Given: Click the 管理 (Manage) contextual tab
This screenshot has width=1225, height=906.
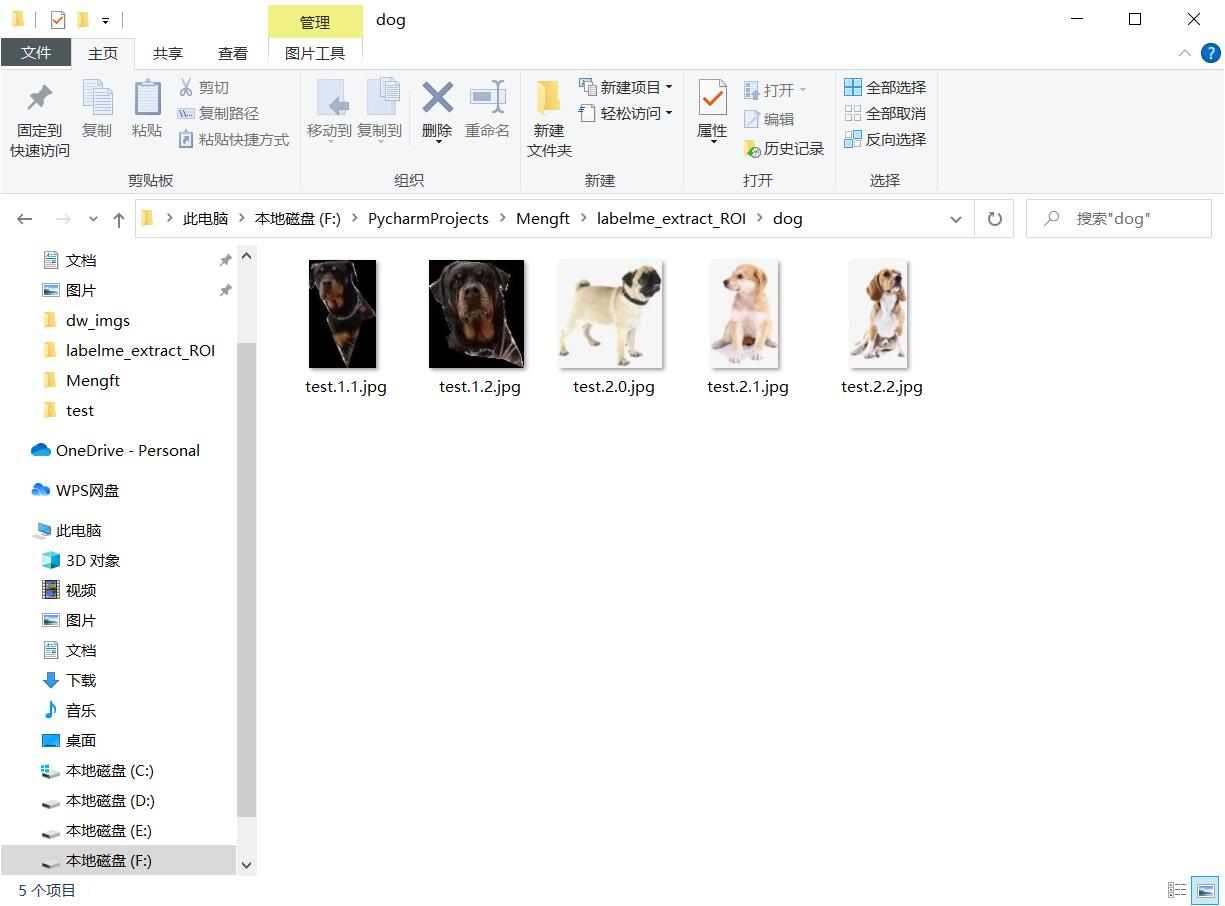Looking at the screenshot, I should [x=315, y=22].
